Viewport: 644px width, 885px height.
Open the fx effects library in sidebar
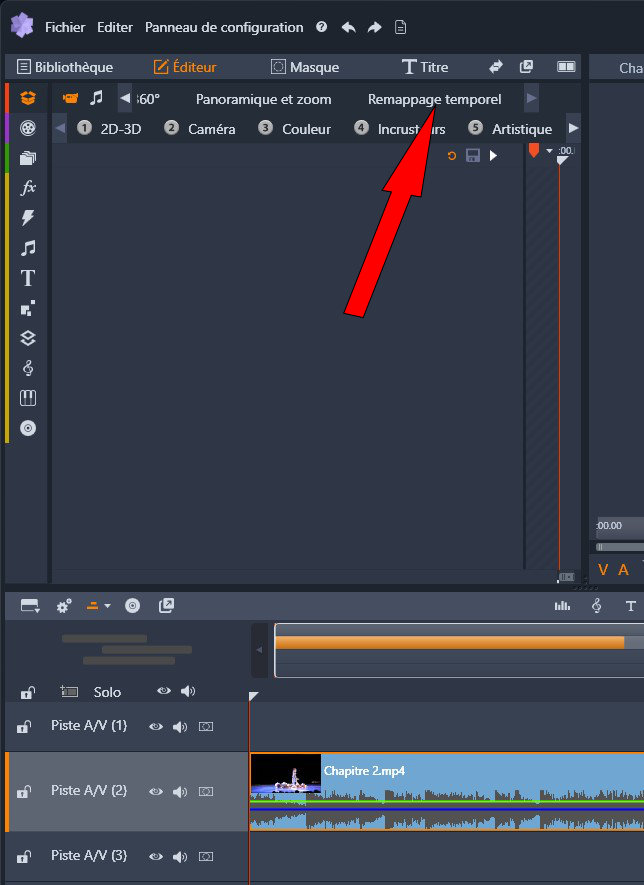pyautogui.click(x=28, y=187)
